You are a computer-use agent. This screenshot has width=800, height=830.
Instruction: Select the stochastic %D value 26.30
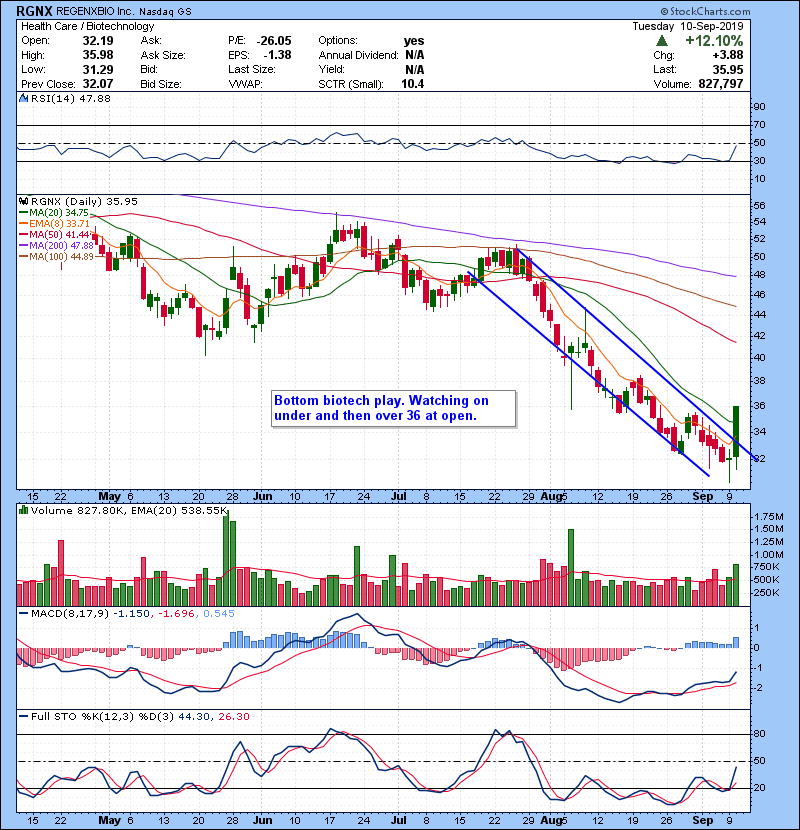tap(233, 716)
